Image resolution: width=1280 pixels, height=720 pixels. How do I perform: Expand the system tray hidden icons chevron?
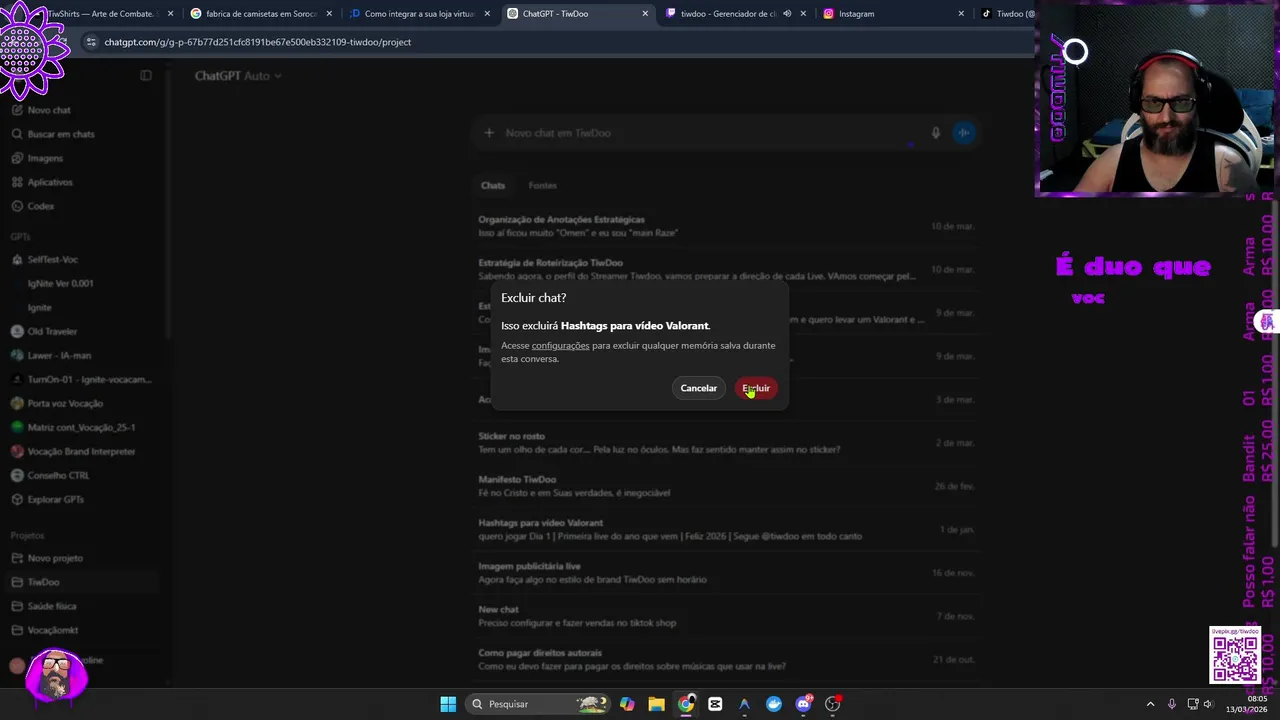(x=1150, y=704)
